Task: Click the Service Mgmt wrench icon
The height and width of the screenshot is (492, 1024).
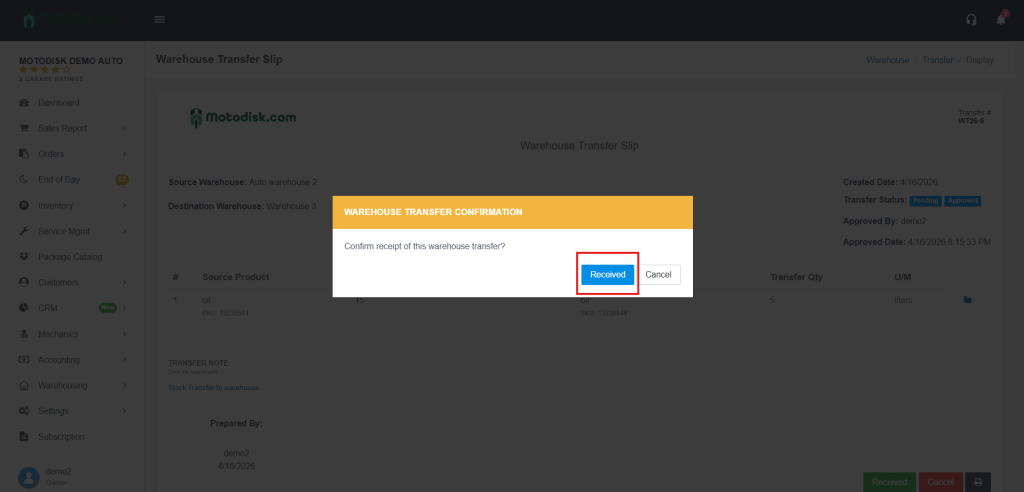Action: [24, 231]
